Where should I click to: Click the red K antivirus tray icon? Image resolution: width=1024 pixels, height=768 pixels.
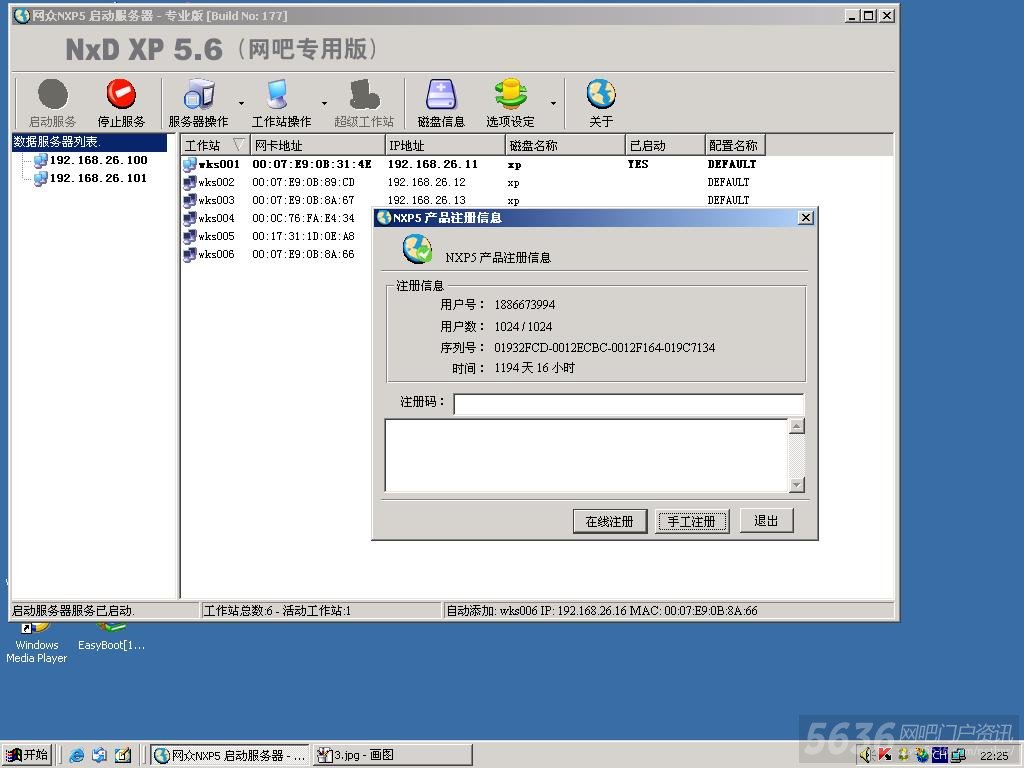pyautogui.click(x=885, y=756)
